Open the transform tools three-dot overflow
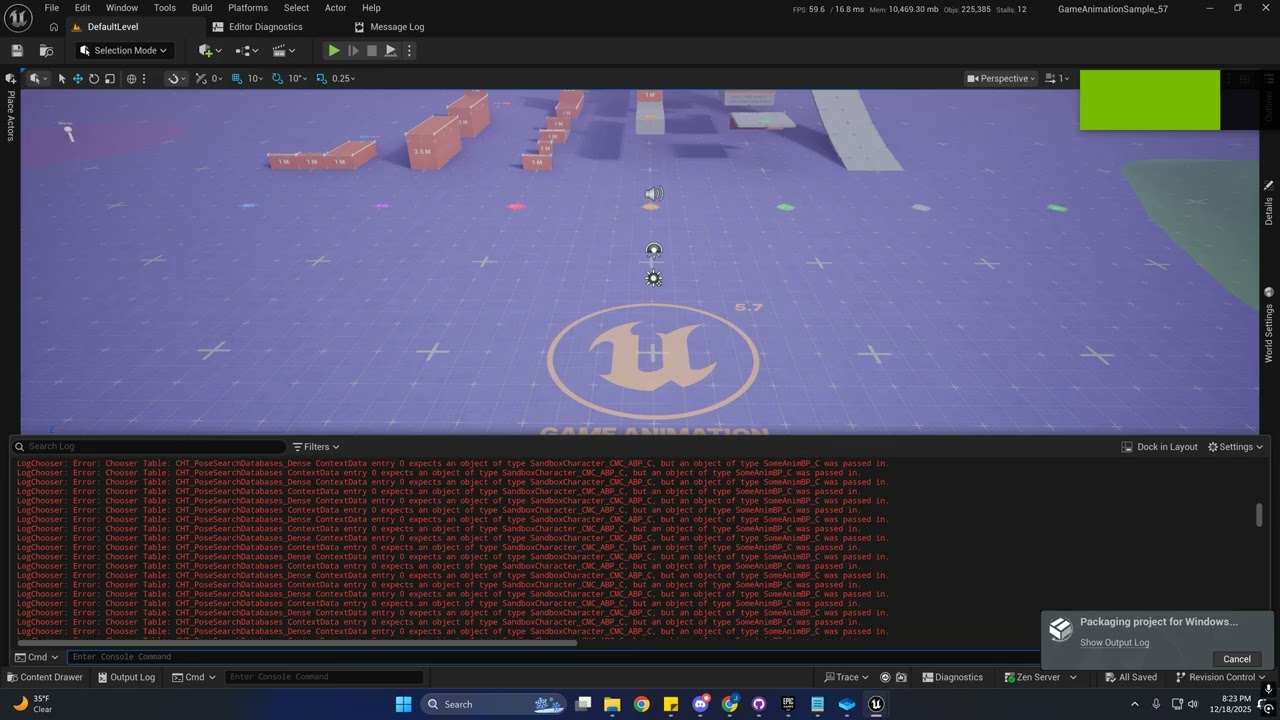The image size is (1280, 720). pyautogui.click(x=144, y=78)
